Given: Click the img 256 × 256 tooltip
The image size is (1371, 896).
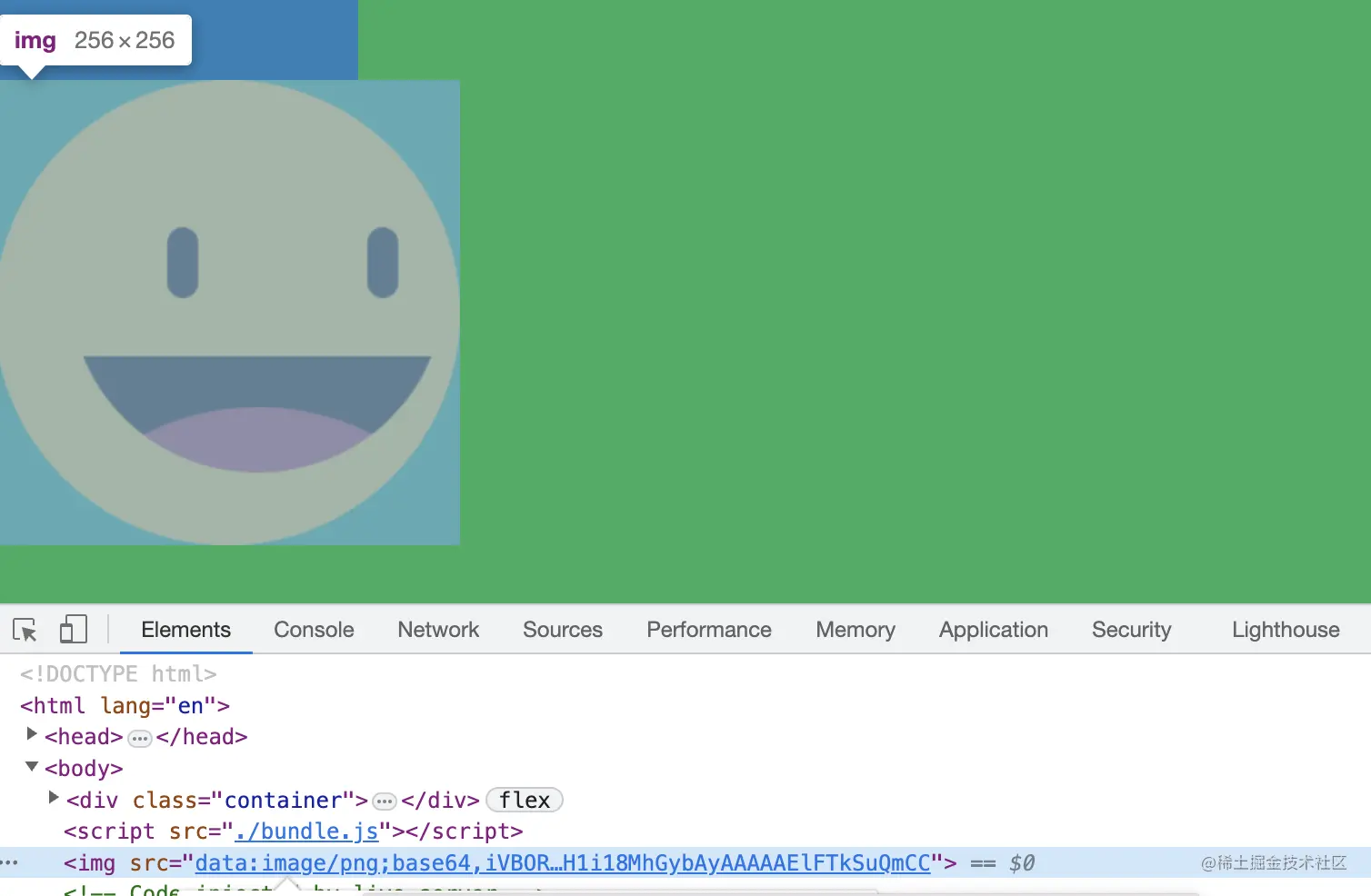Looking at the screenshot, I should 95,40.
